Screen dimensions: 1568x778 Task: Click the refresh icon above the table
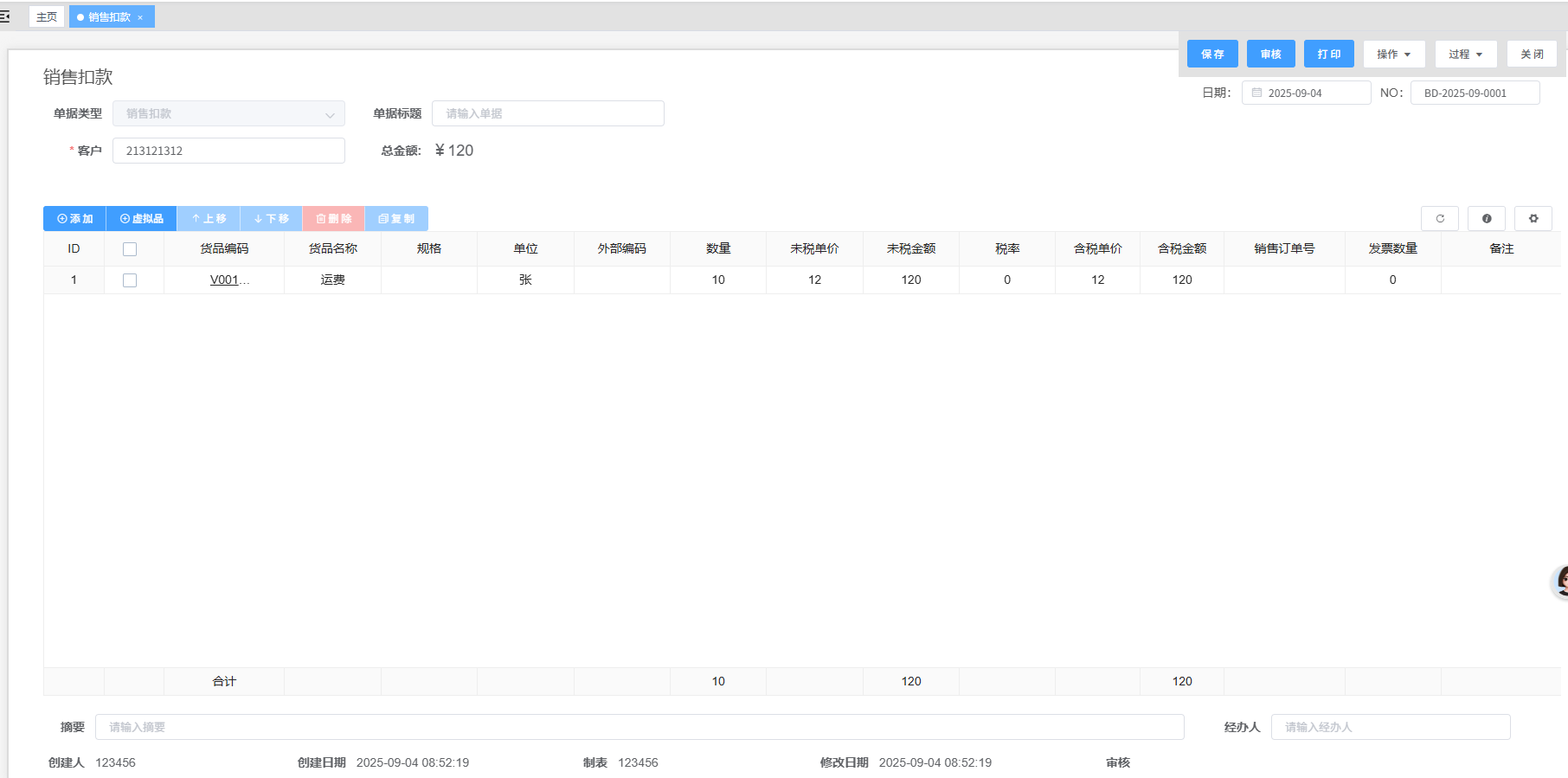point(1440,219)
